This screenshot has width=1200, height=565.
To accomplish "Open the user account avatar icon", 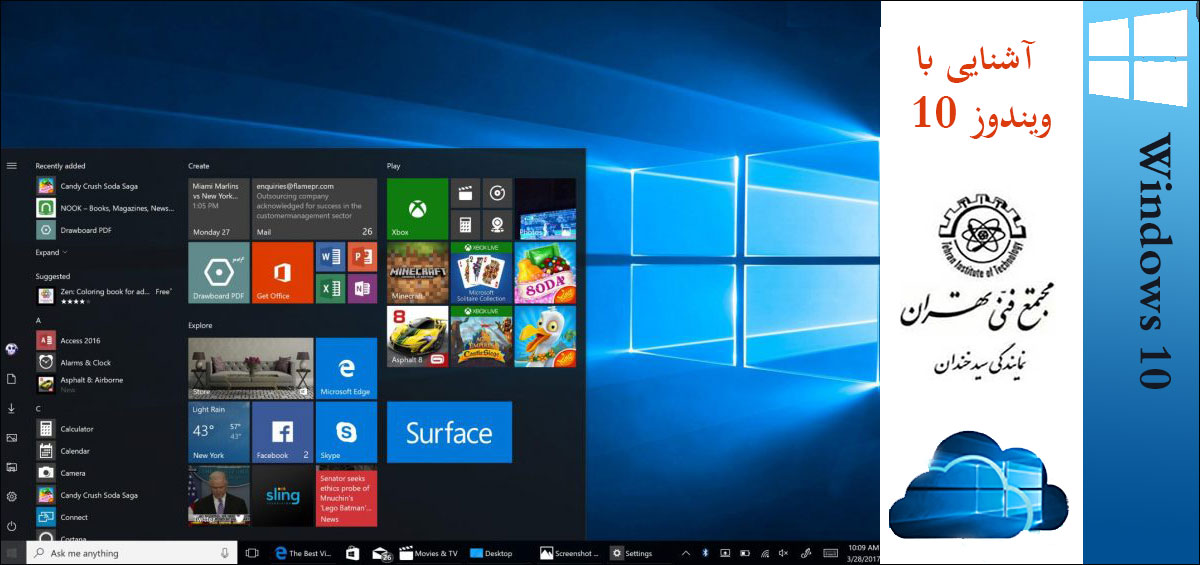I will click(12, 349).
